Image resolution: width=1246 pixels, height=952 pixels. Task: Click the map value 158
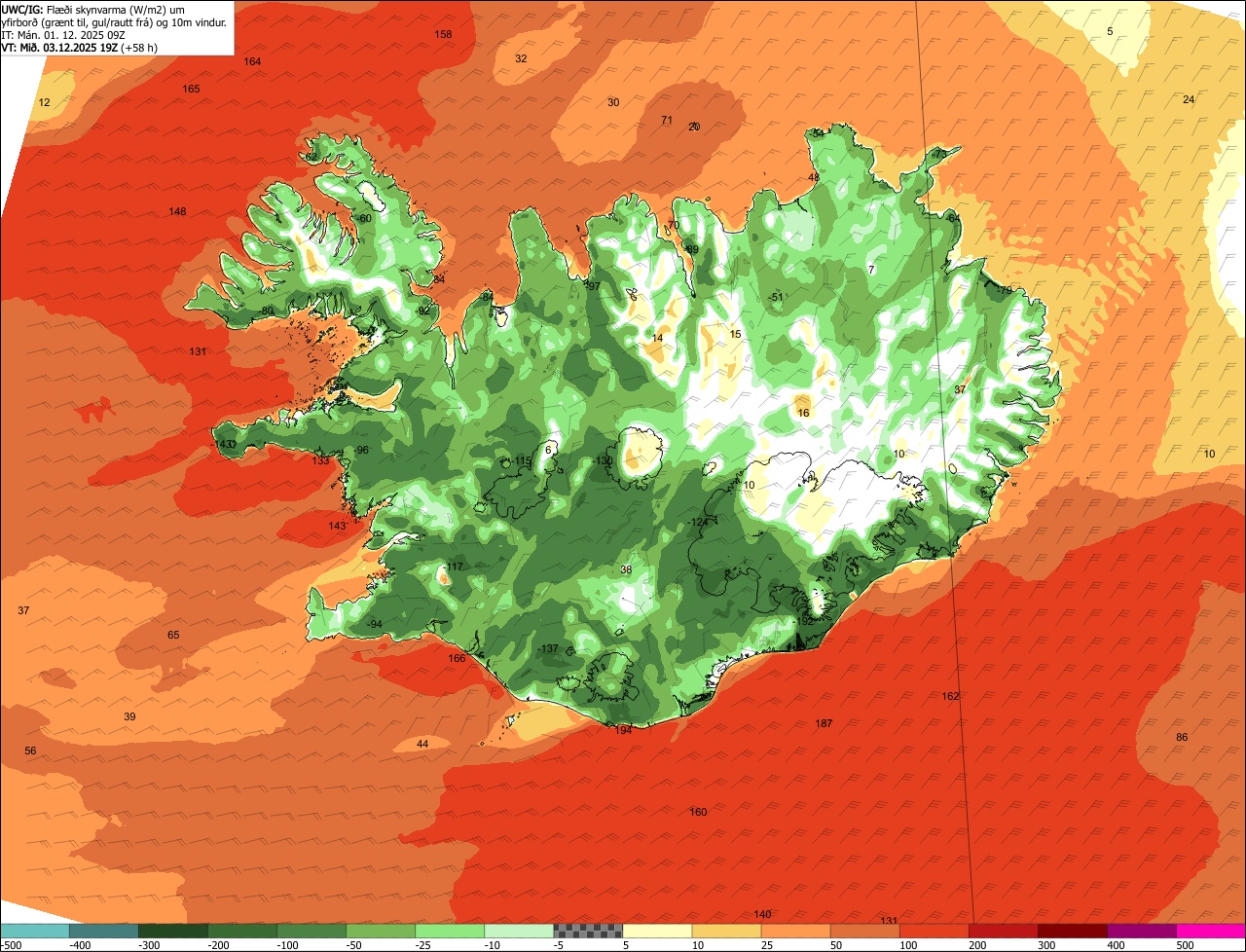(443, 34)
